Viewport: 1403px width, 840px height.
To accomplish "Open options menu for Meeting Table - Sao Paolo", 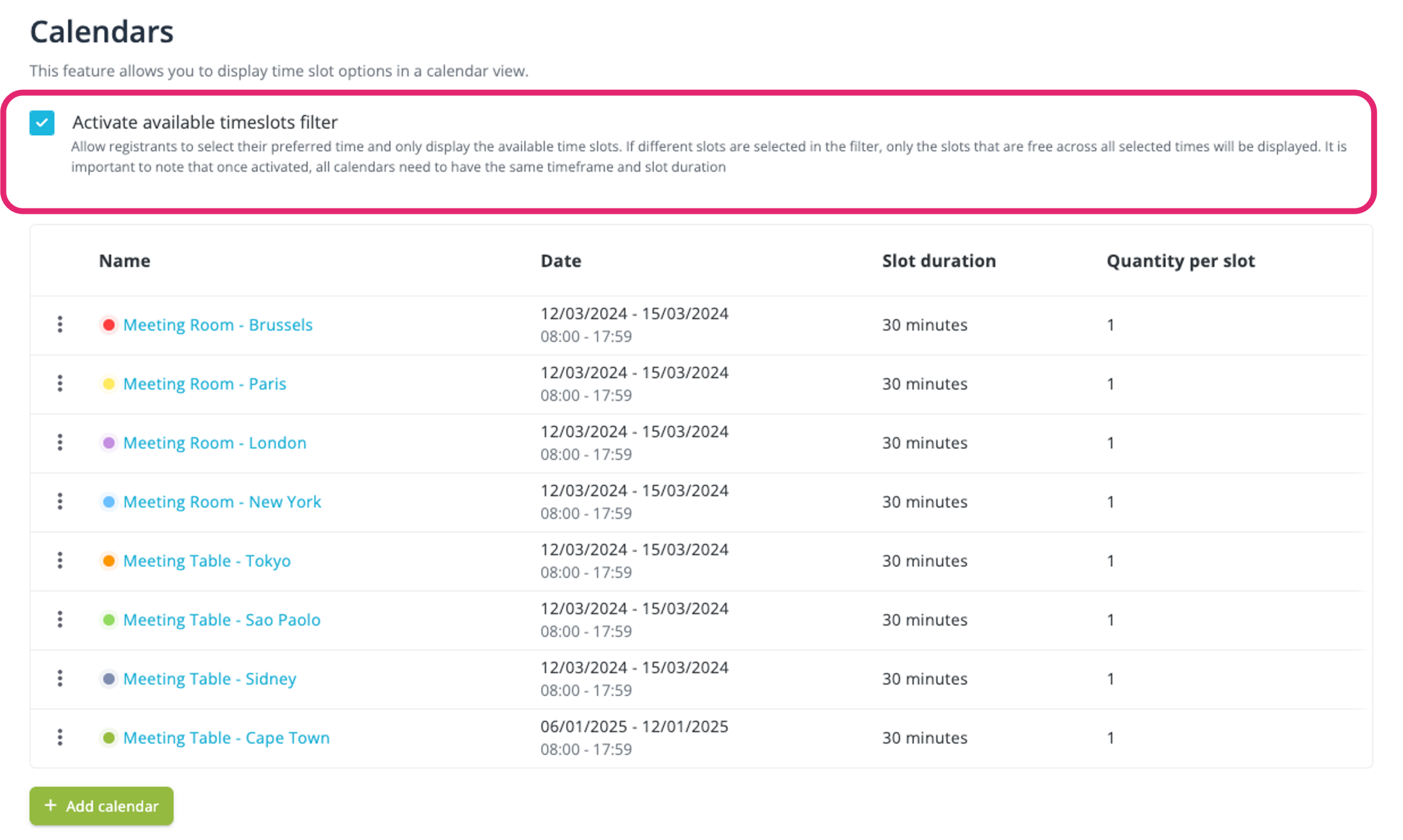I will (x=60, y=620).
